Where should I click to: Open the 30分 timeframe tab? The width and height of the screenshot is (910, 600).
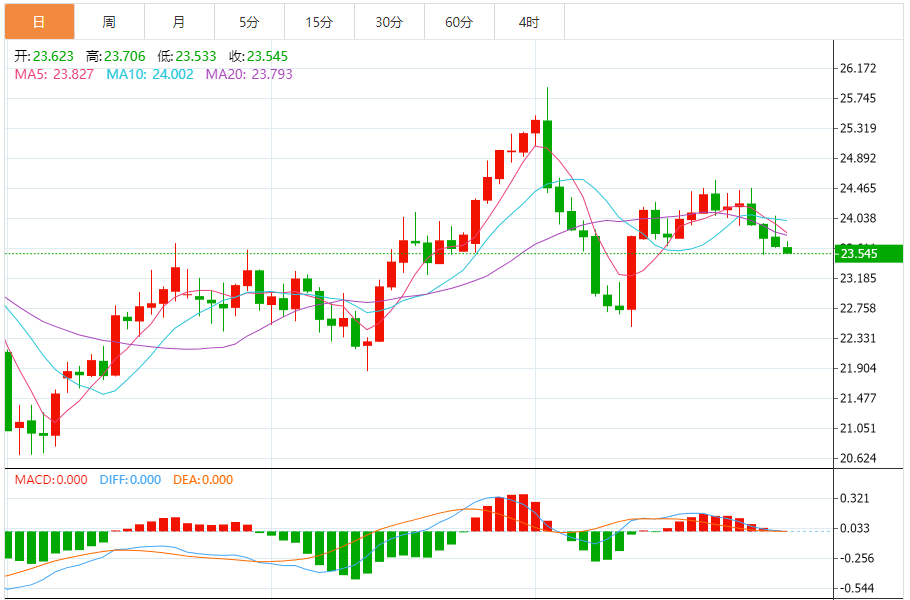coord(389,22)
